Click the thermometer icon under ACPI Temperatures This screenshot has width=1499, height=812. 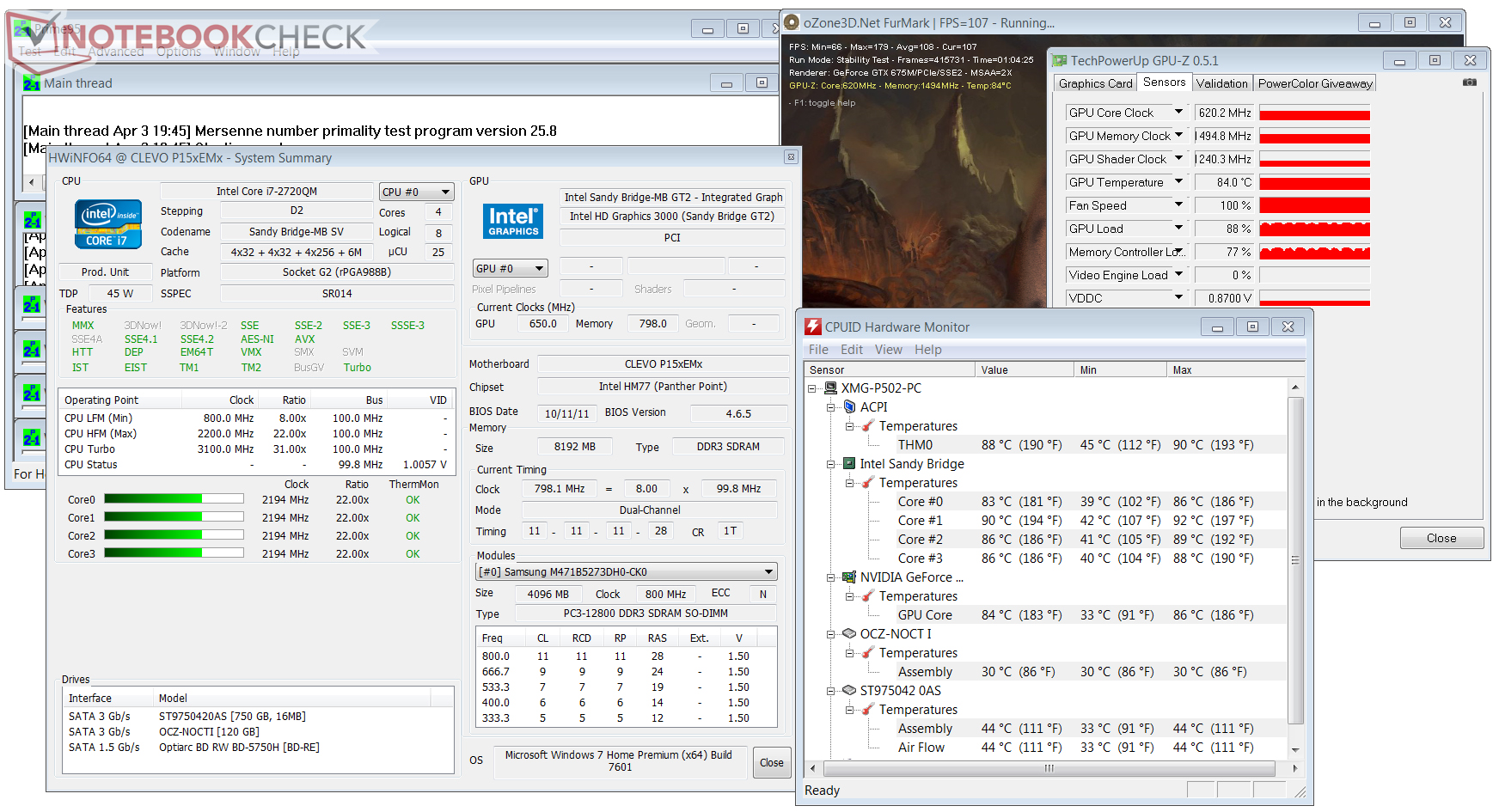point(868,425)
